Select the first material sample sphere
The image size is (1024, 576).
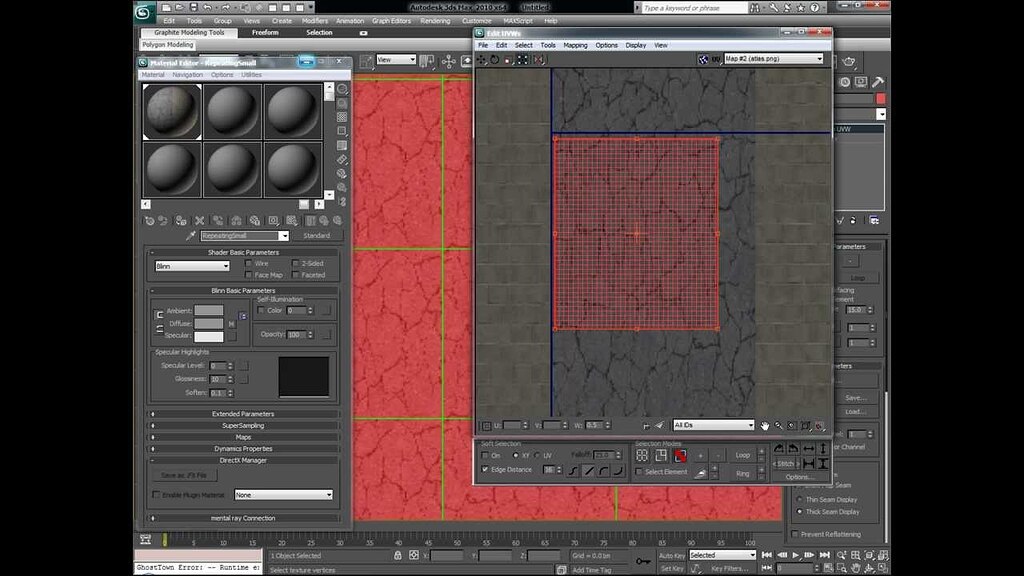[x=170, y=110]
